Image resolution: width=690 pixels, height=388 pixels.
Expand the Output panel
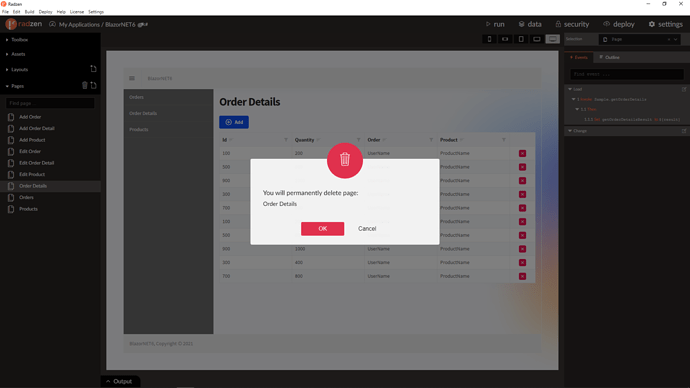click(119, 381)
